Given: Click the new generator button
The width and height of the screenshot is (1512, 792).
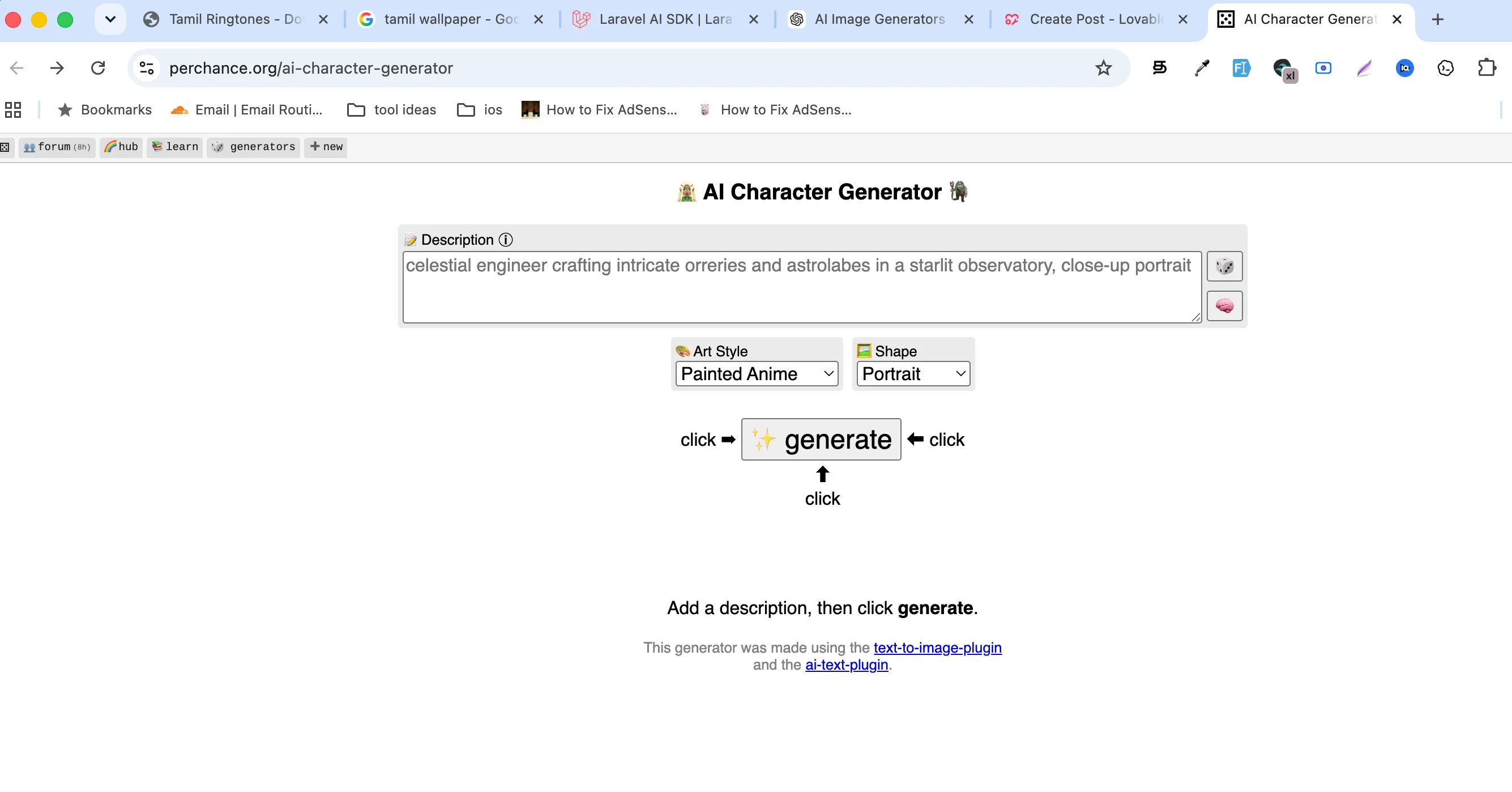Looking at the screenshot, I should [326, 147].
